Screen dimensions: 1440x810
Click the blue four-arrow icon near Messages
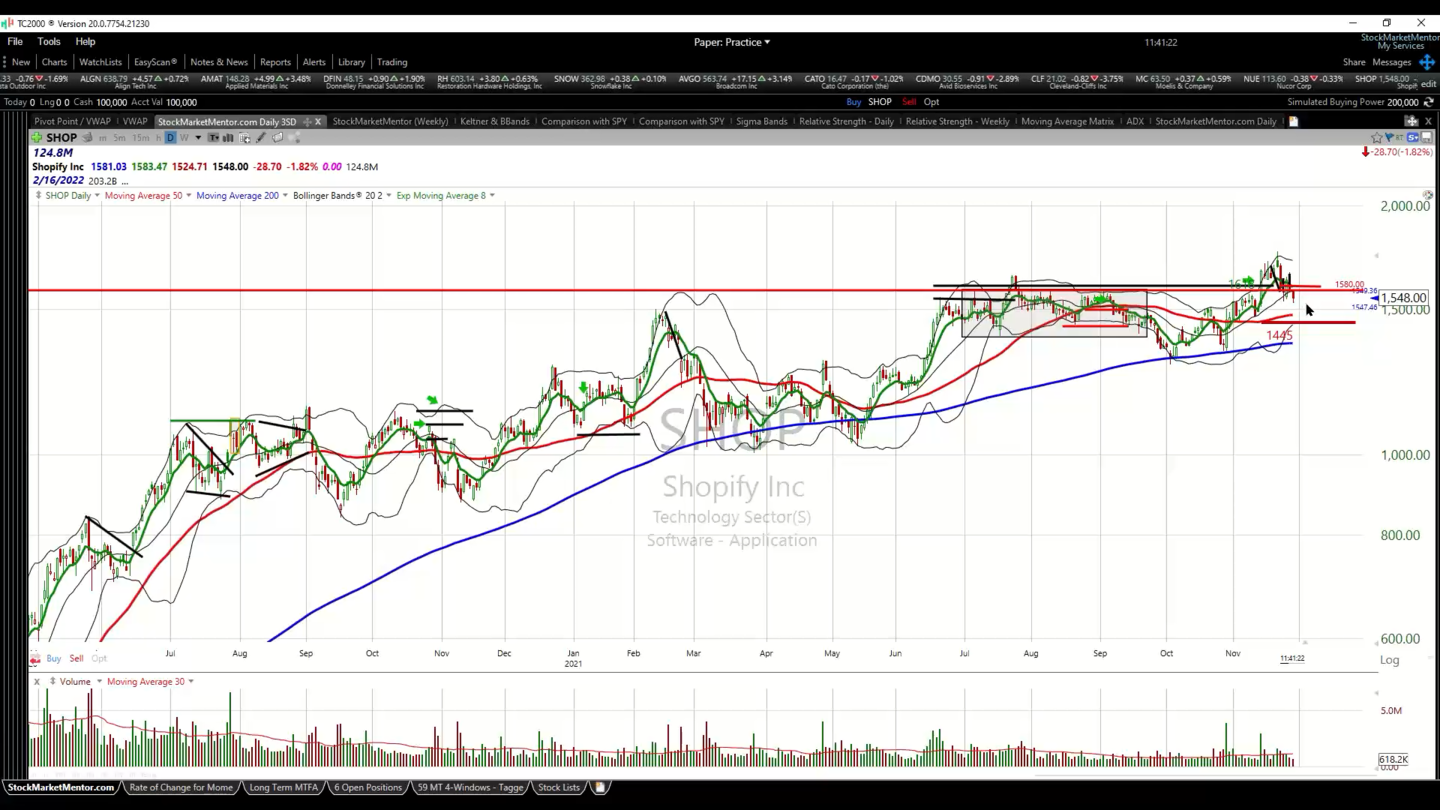tap(1427, 62)
